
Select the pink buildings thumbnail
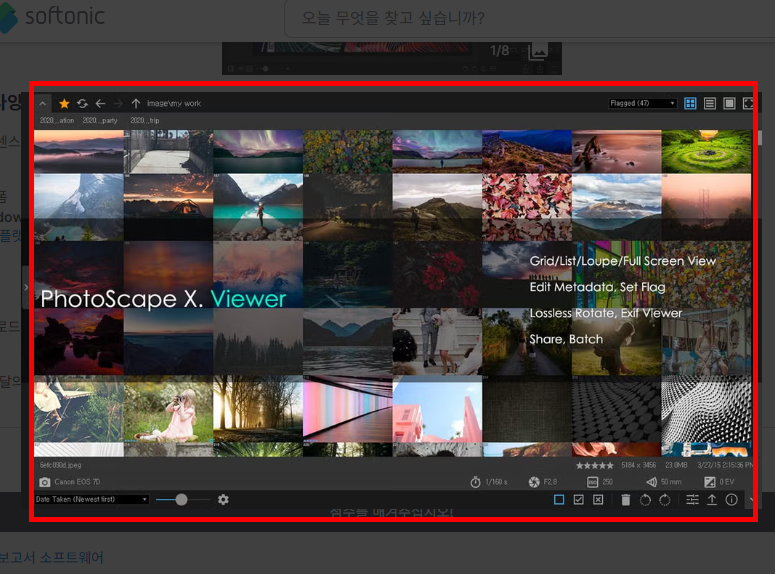click(437, 408)
